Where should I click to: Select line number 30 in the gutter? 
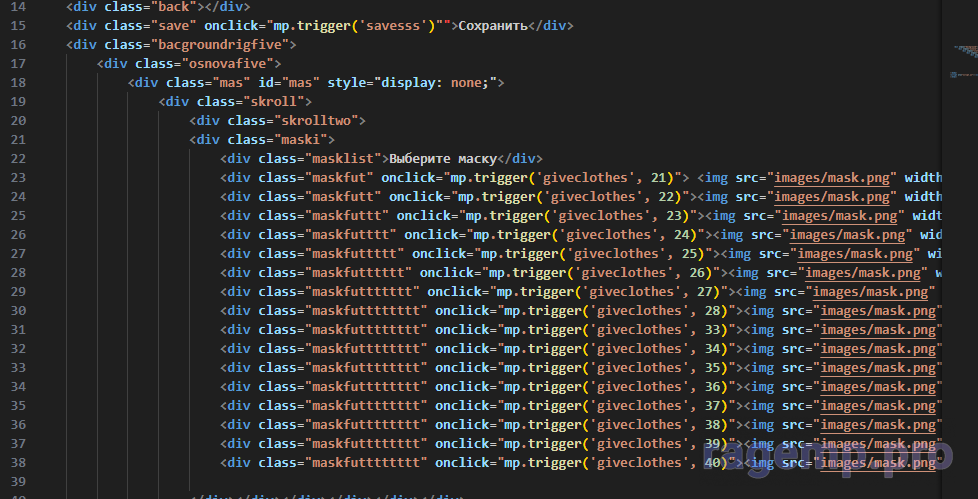pos(17,311)
